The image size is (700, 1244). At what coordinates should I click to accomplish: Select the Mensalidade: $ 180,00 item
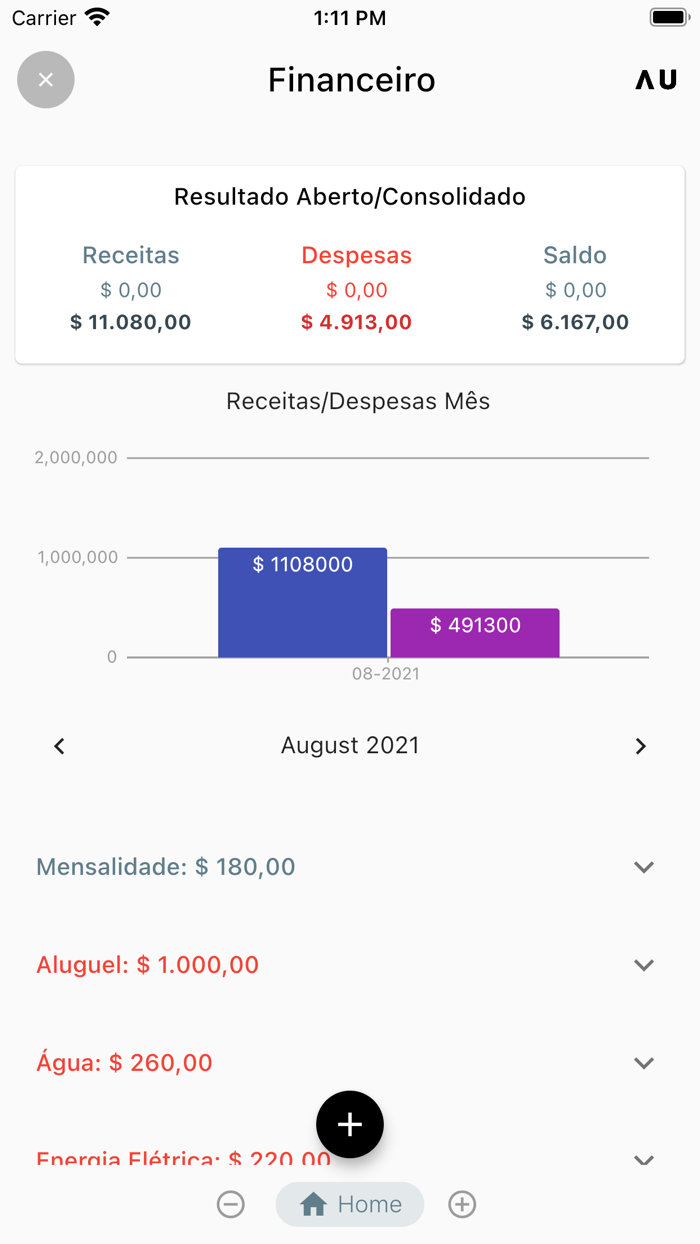(x=166, y=867)
